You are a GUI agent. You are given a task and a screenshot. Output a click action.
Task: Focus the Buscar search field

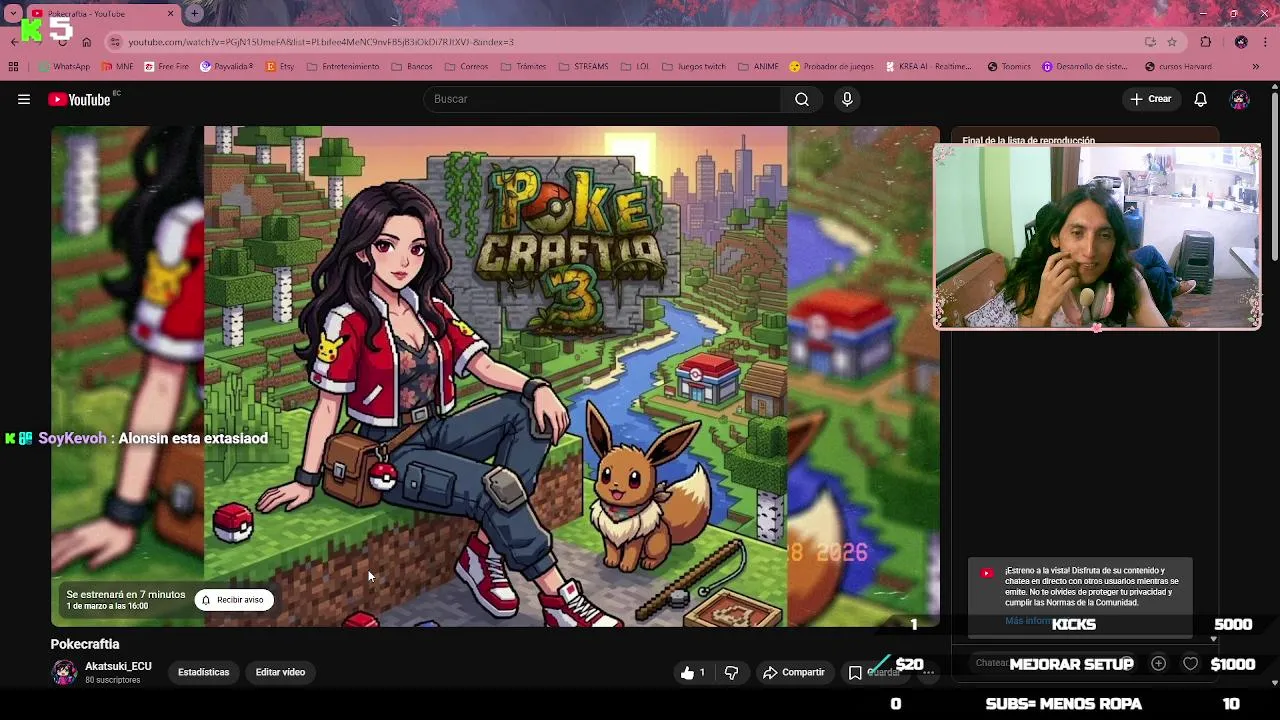click(602, 99)
